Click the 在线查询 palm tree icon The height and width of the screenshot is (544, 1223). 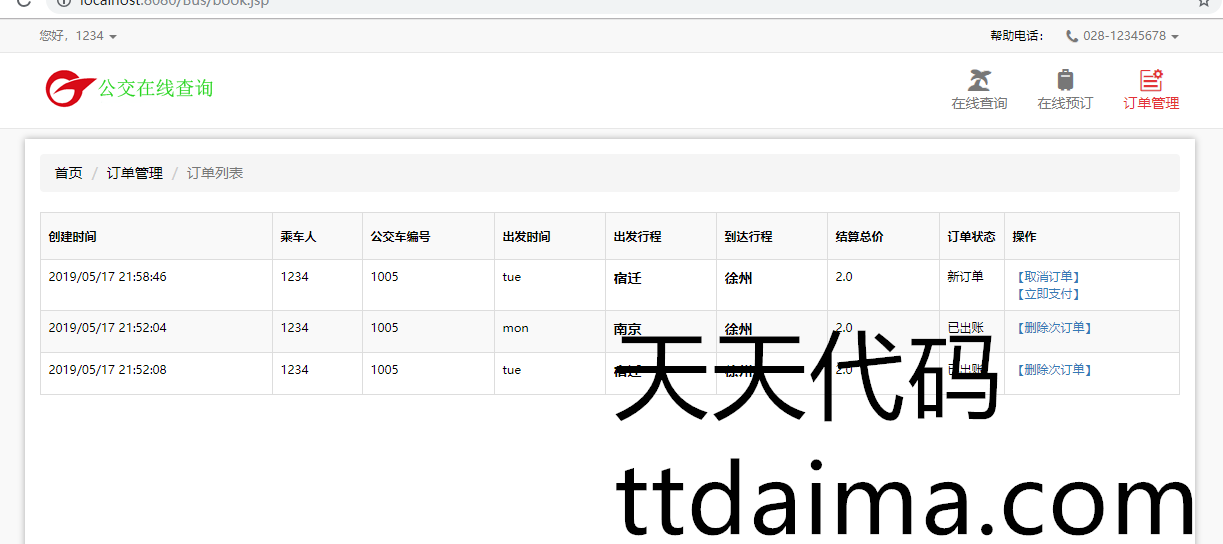coord(979,80)
